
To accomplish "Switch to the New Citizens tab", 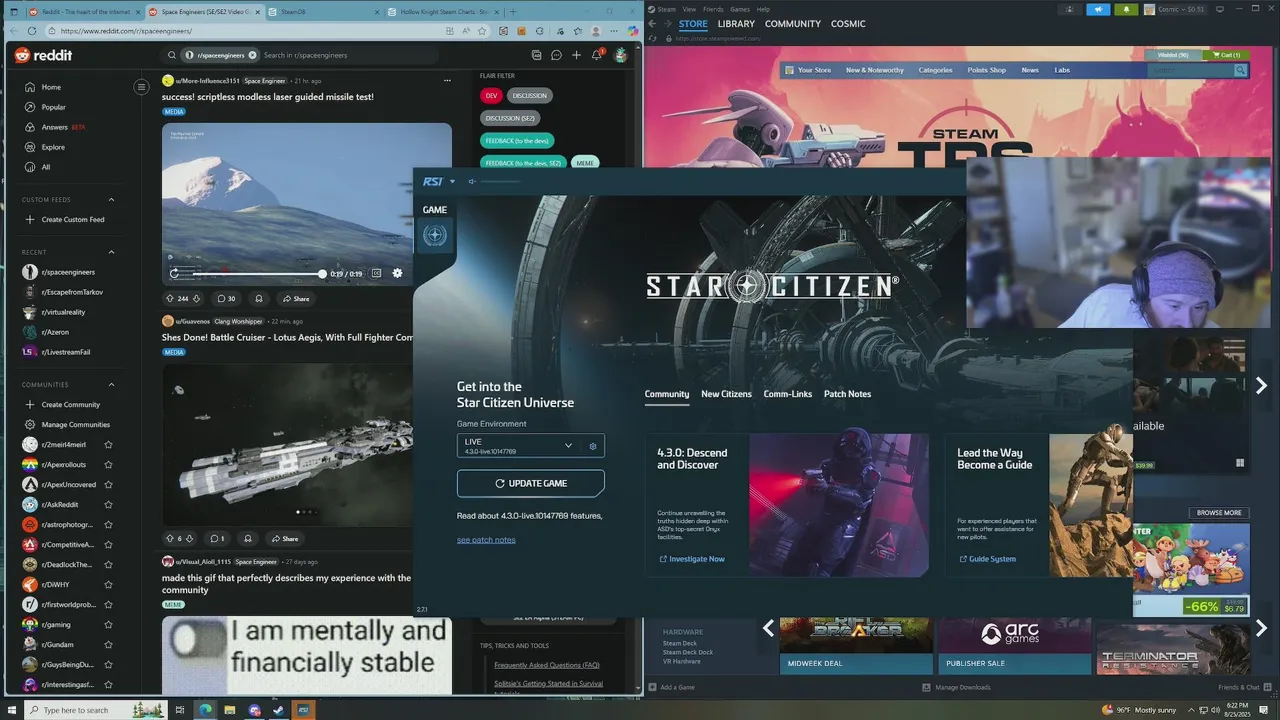I will (x=726, y=394).
